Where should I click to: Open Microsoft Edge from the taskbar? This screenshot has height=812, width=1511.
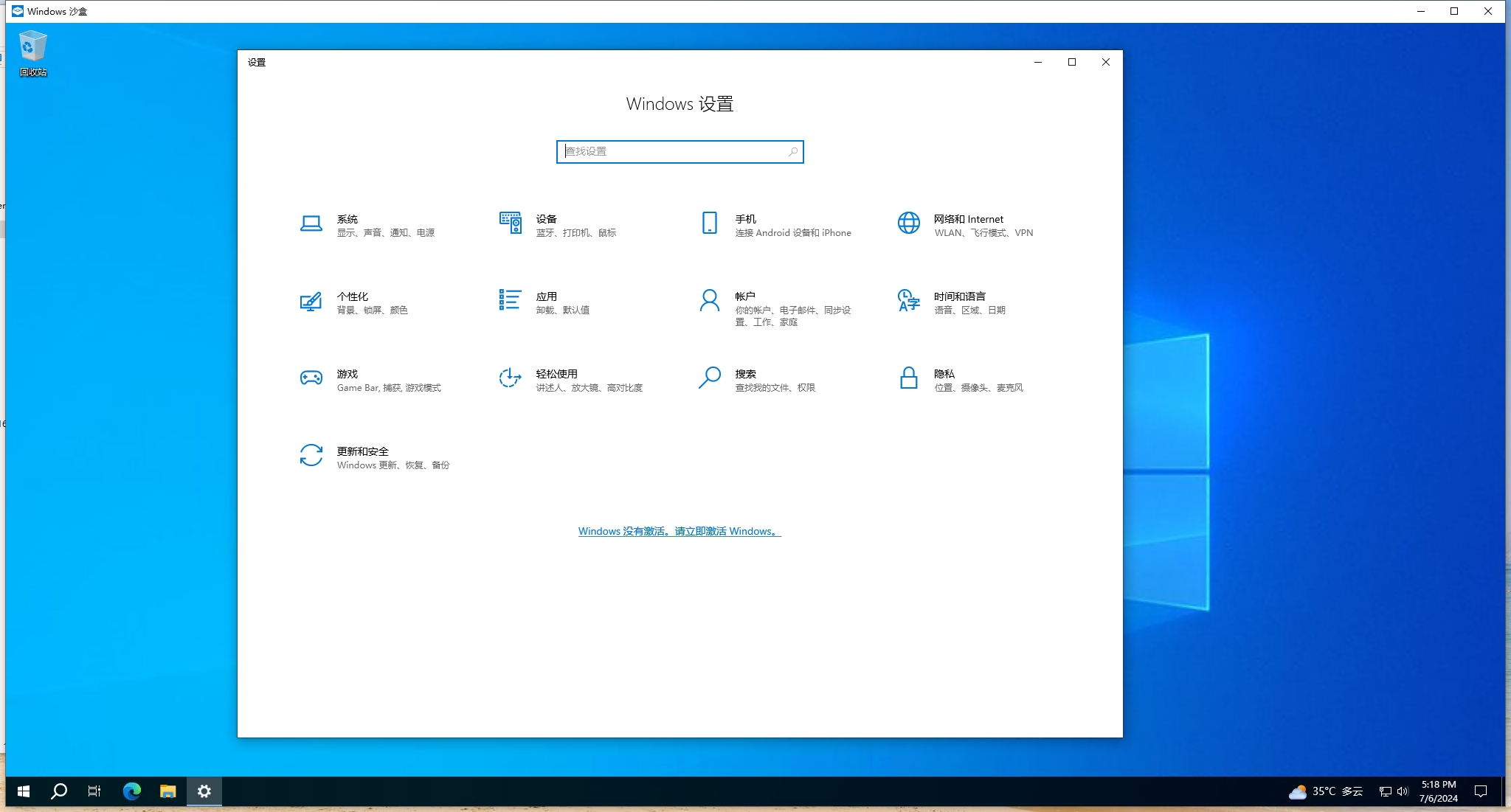[x=131, y=791]
